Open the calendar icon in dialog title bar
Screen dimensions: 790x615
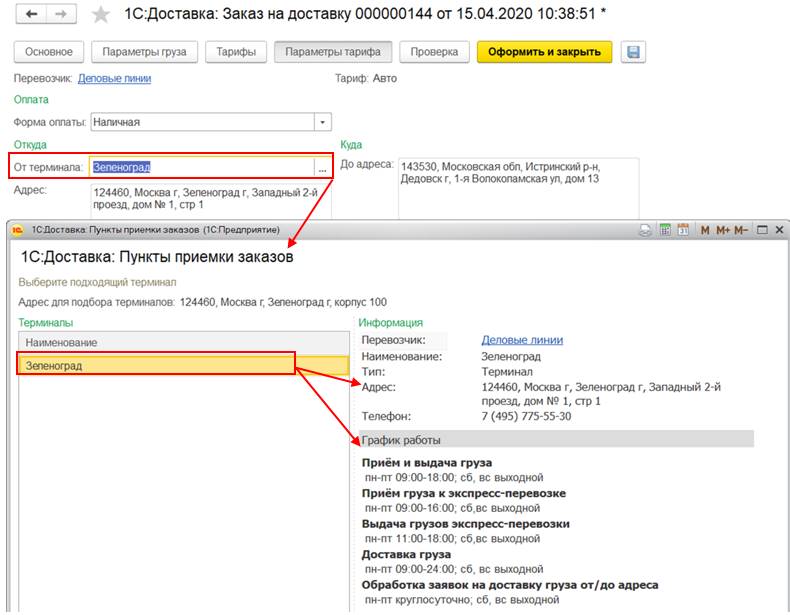click(683, 230)
